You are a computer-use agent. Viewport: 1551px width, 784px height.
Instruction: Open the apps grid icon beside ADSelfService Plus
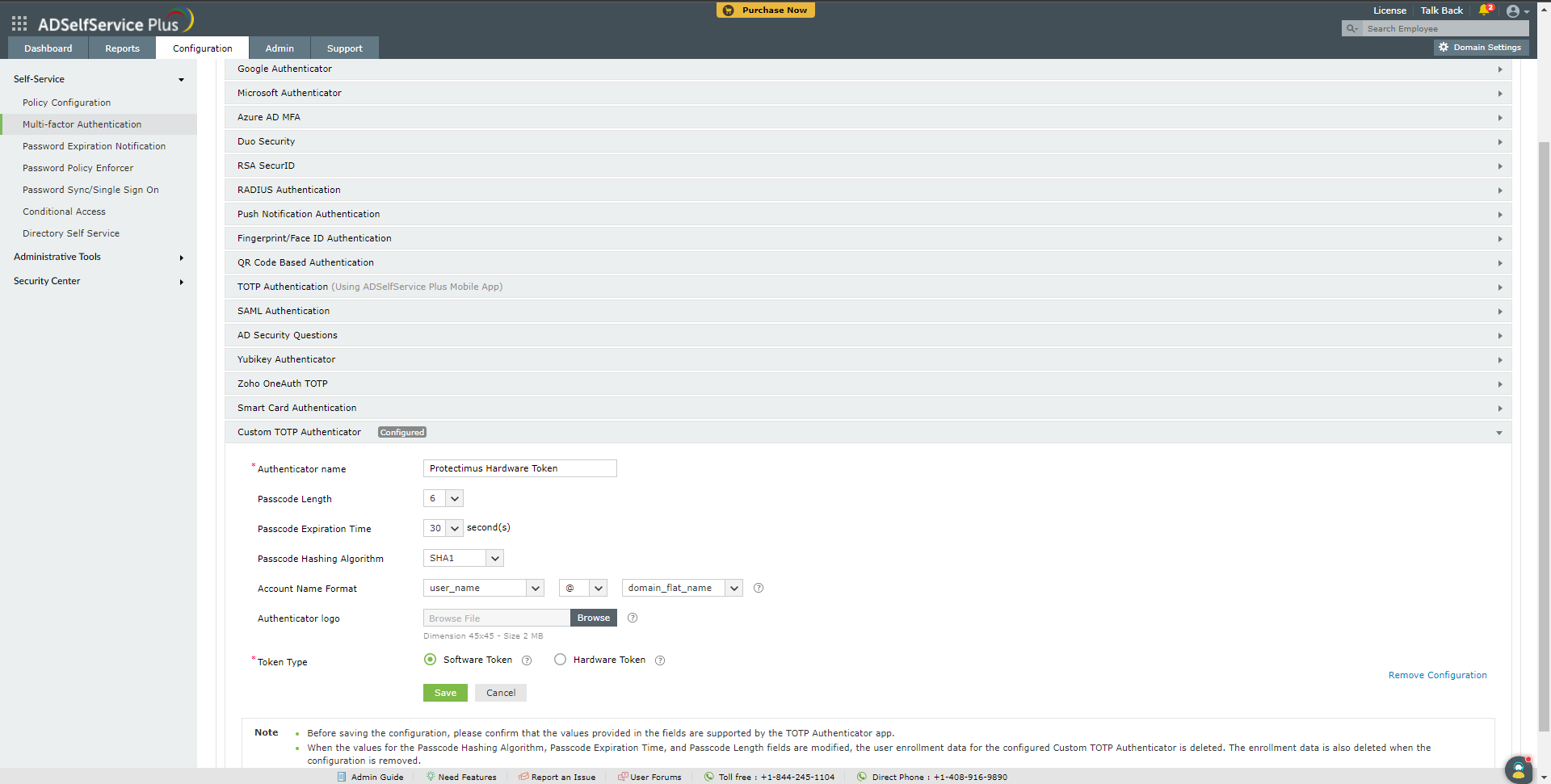[x=19, y=23]
